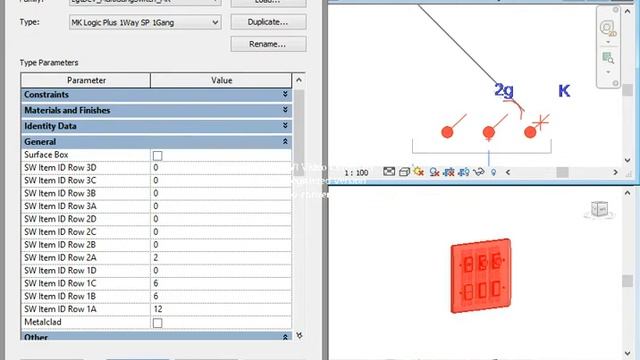Viewport: 640px width, 360px height.
Task: Toggle the Shadows icon in the view bar
Action: pos(434,172)
